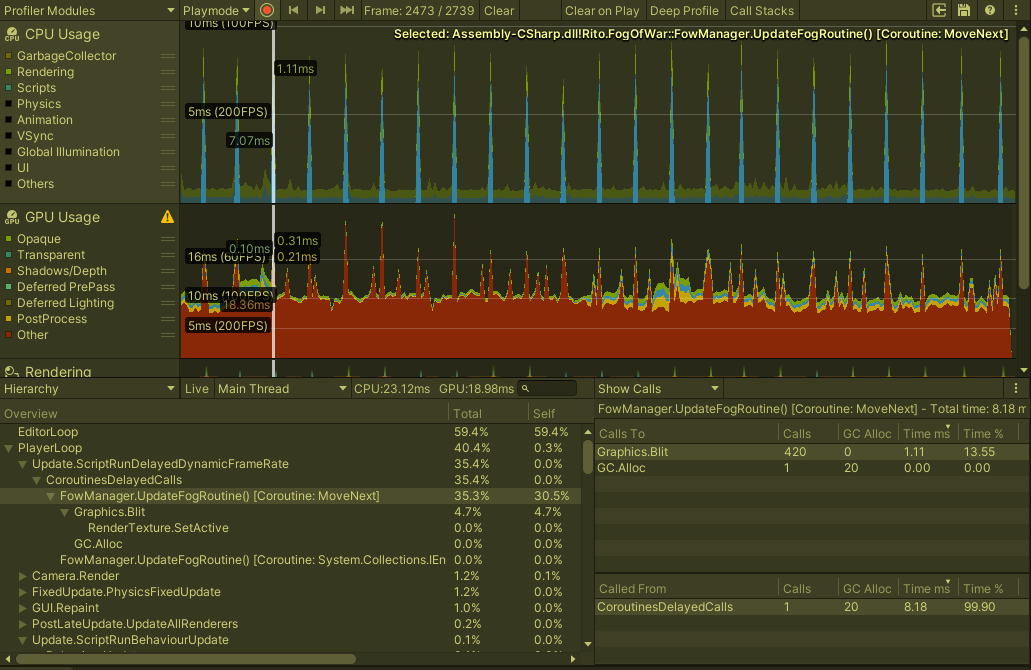Image resolution: width=1031 pixels, height=670 pixels.
Task: Open the Show Calls dropdown
Action: [659, 389]
